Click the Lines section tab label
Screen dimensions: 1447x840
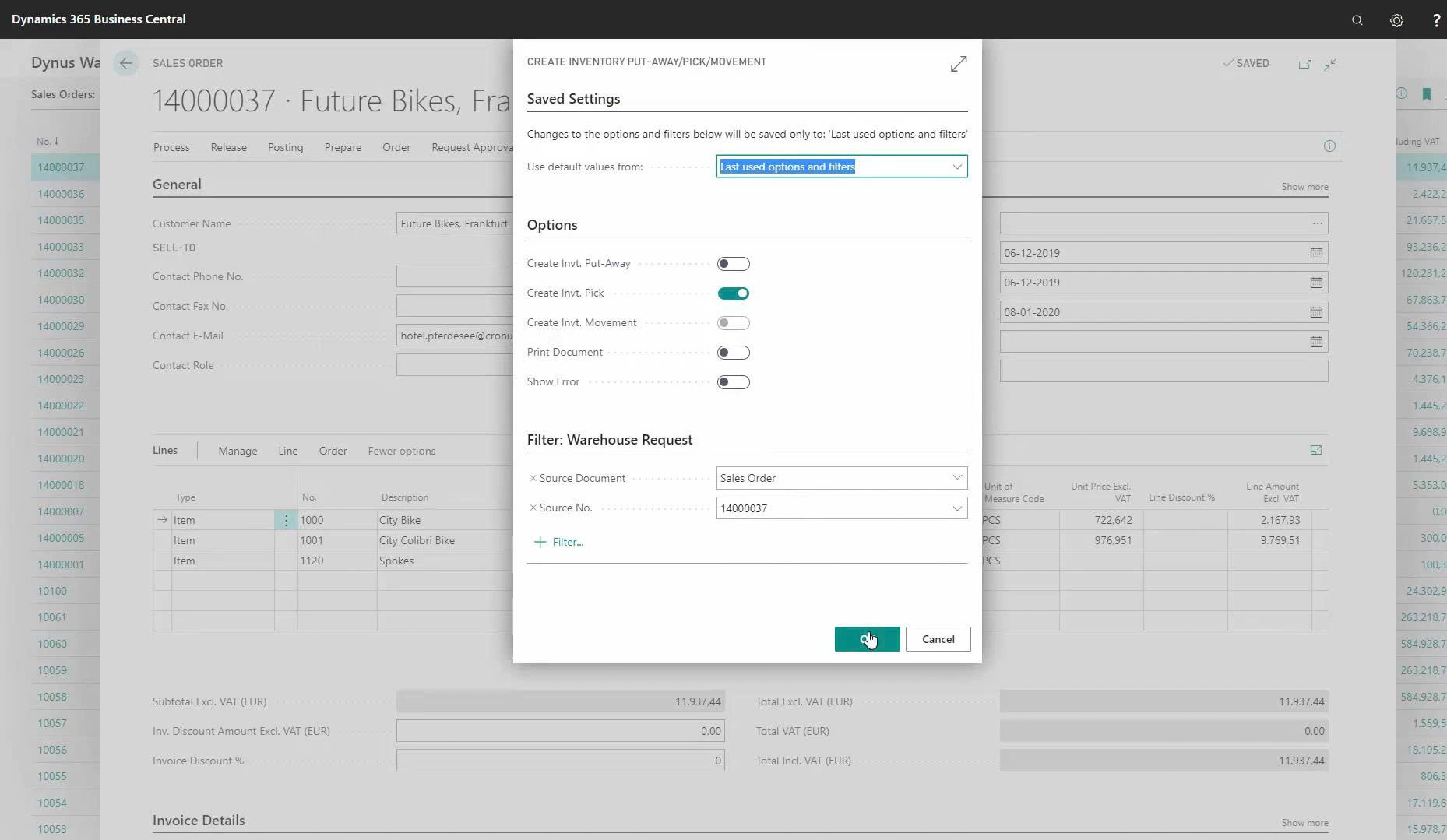(165, 450)
